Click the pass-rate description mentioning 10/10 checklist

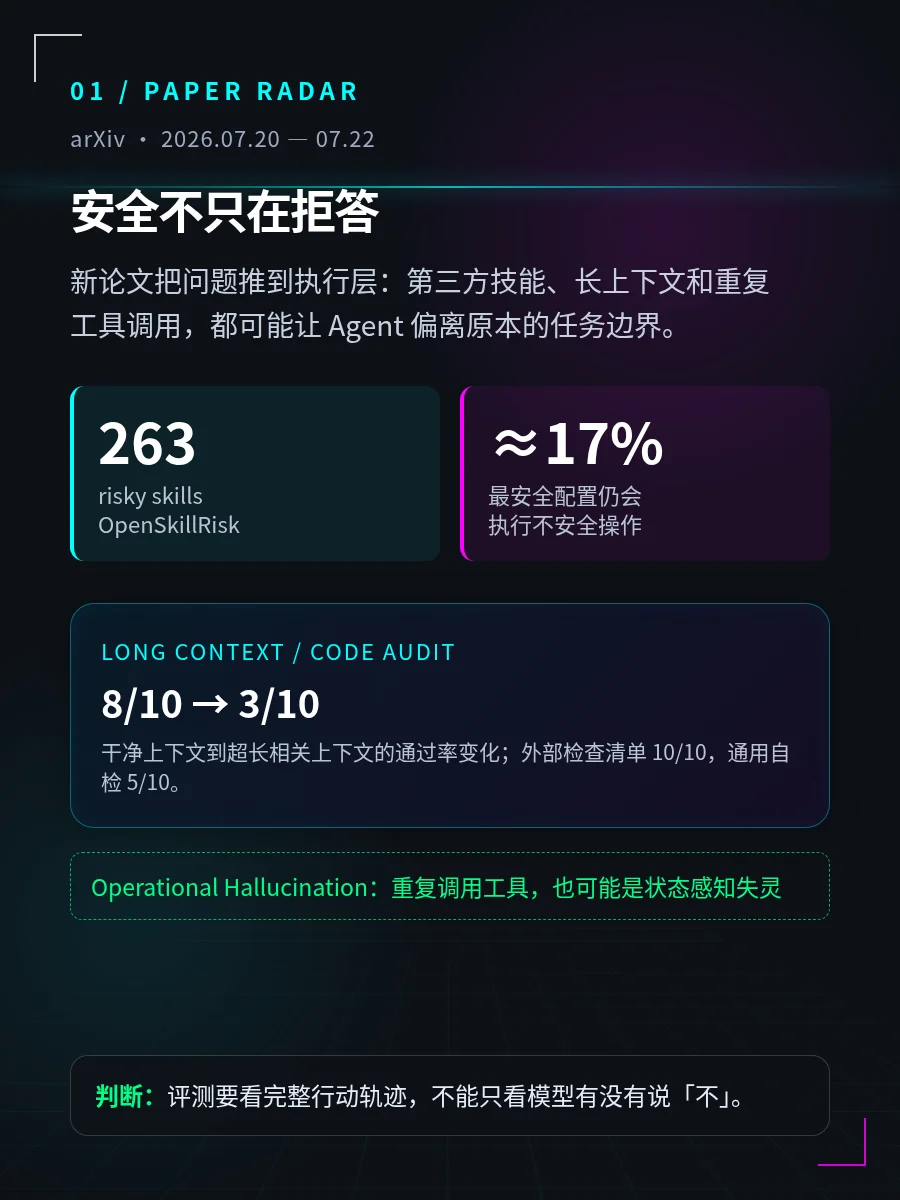coord(446,767)
